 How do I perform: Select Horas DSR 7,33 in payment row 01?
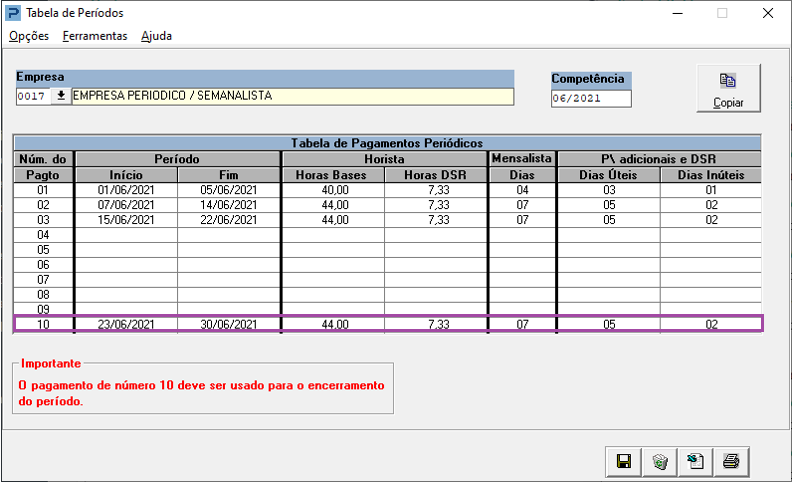(436, 190)
